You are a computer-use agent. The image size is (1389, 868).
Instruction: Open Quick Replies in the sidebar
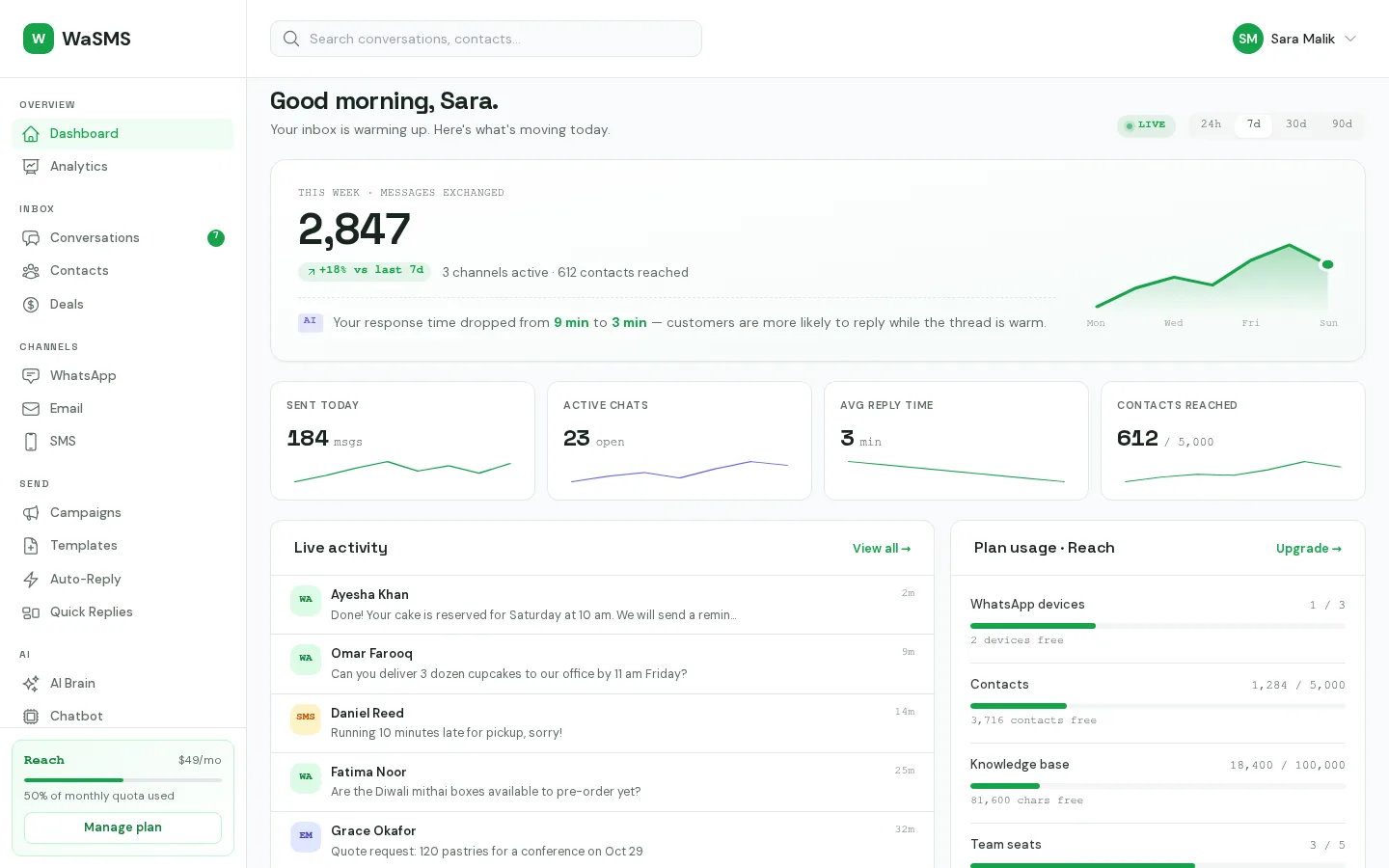point(123,612)
